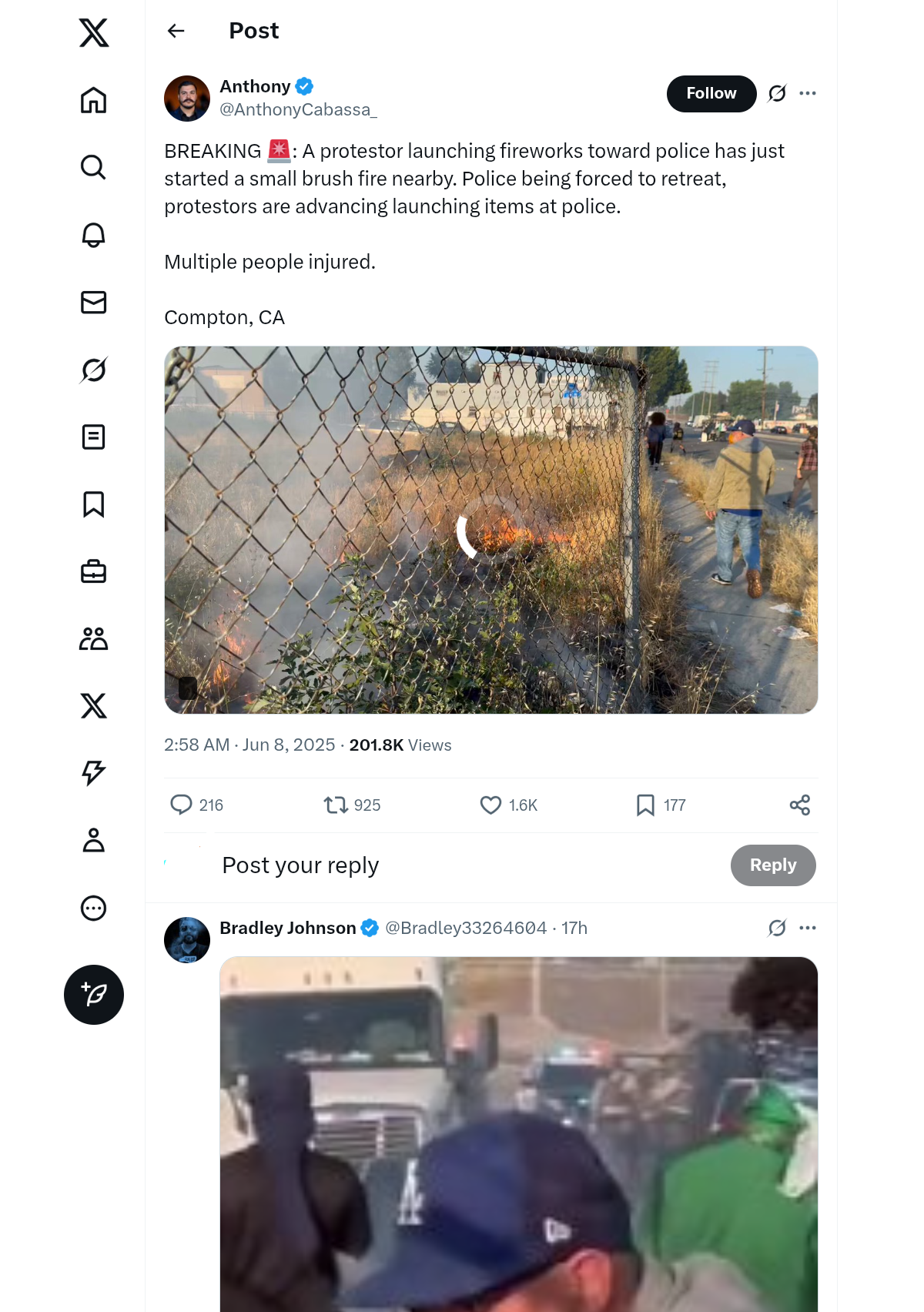The height and width of the screenshot is (1312, 924).
Task: Open Lists in the sidebar
Action: pos(93,437)
